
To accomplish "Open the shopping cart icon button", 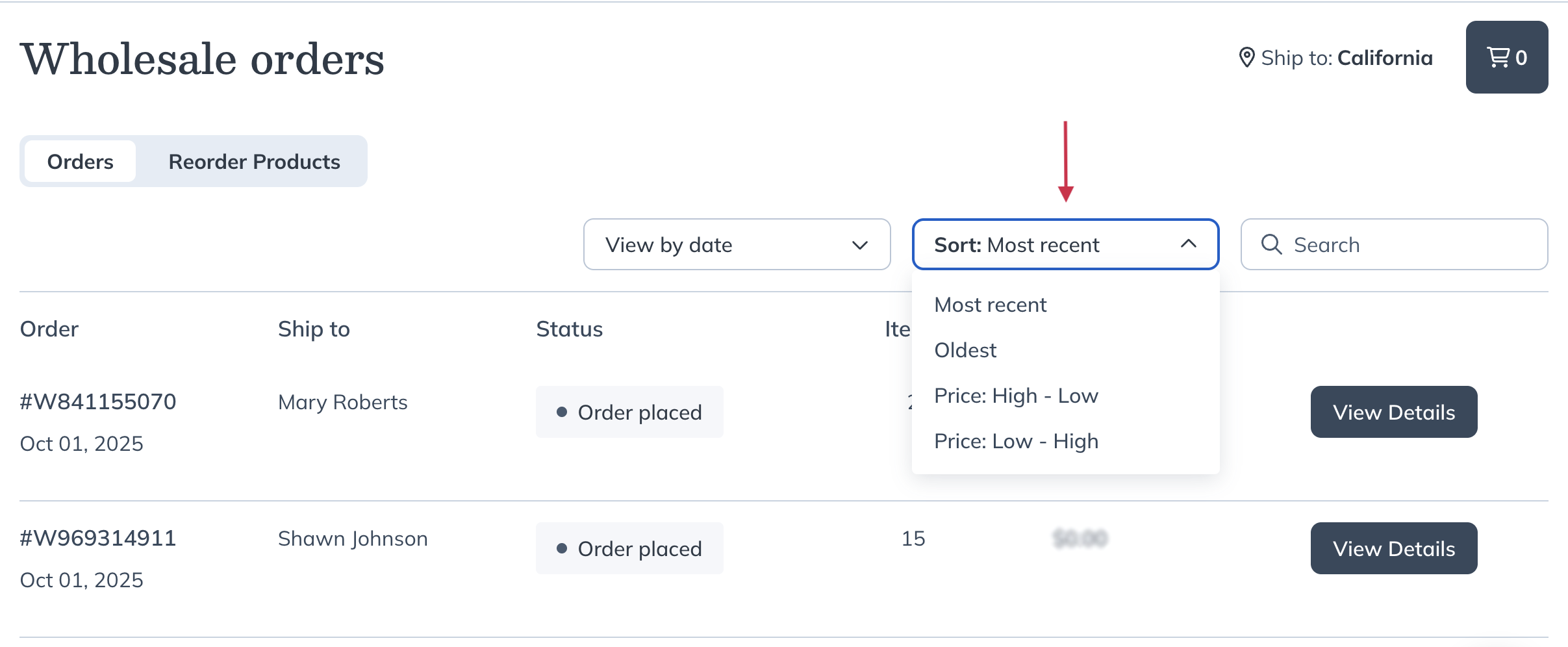I will (x=1506, y=57).
